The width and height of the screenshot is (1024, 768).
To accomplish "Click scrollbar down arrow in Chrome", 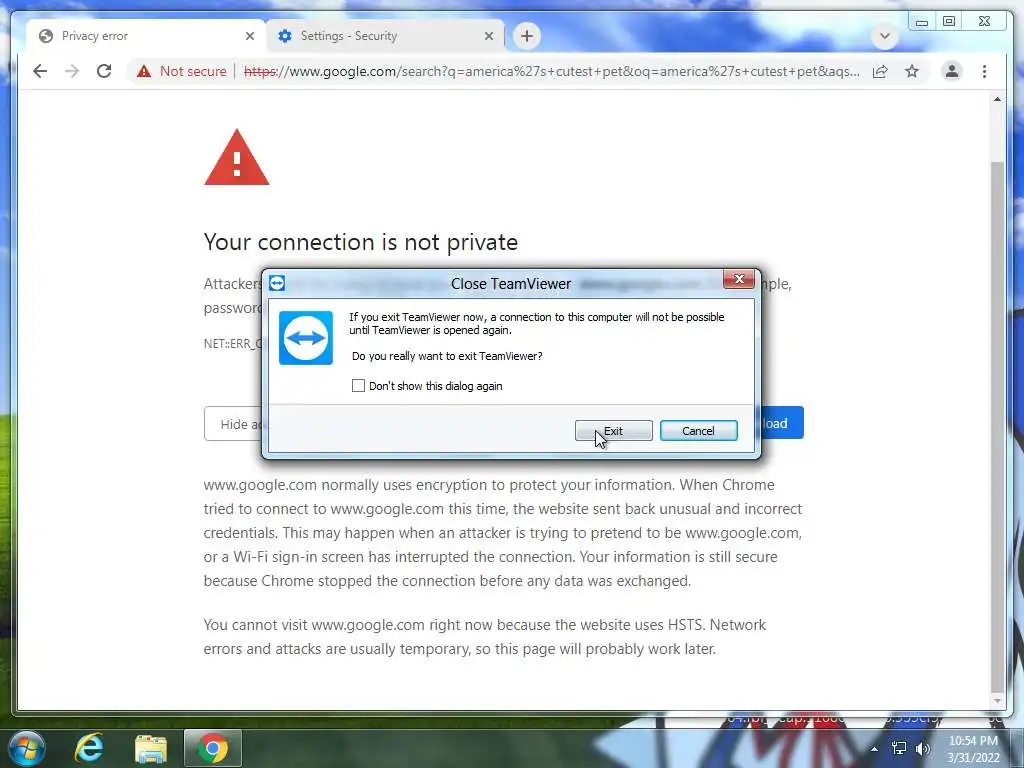I will pos(997,701).
